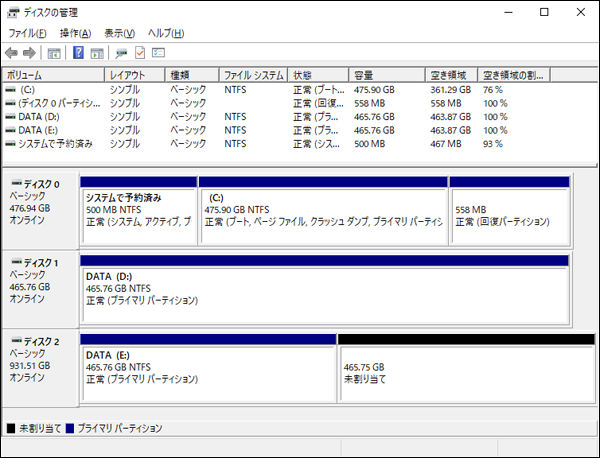Open the 表示(V) menu
Screen dimensions: 600x458
pyautogui.click(x=119, y=33)
